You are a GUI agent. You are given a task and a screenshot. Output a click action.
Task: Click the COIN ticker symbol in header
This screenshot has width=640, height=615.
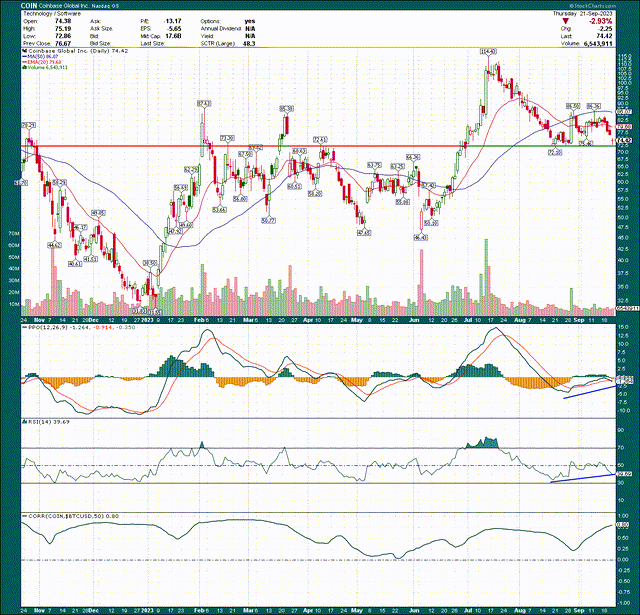pos(13,5)
